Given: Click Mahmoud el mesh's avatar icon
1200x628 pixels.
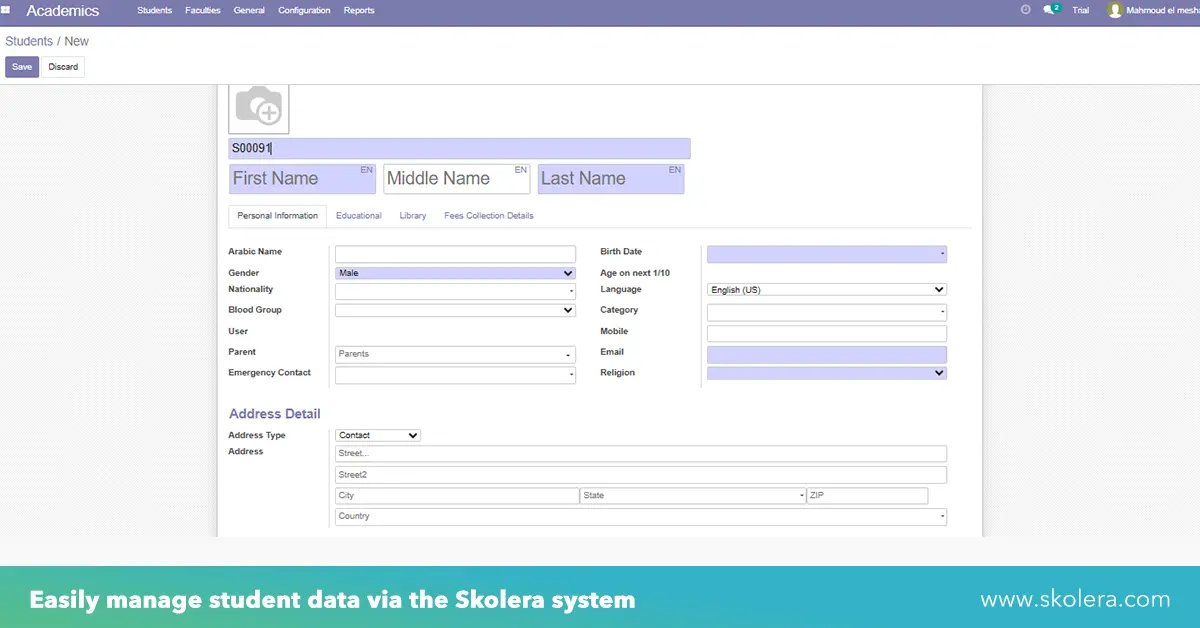Looking at the screenshot, I should point(1115,11).
